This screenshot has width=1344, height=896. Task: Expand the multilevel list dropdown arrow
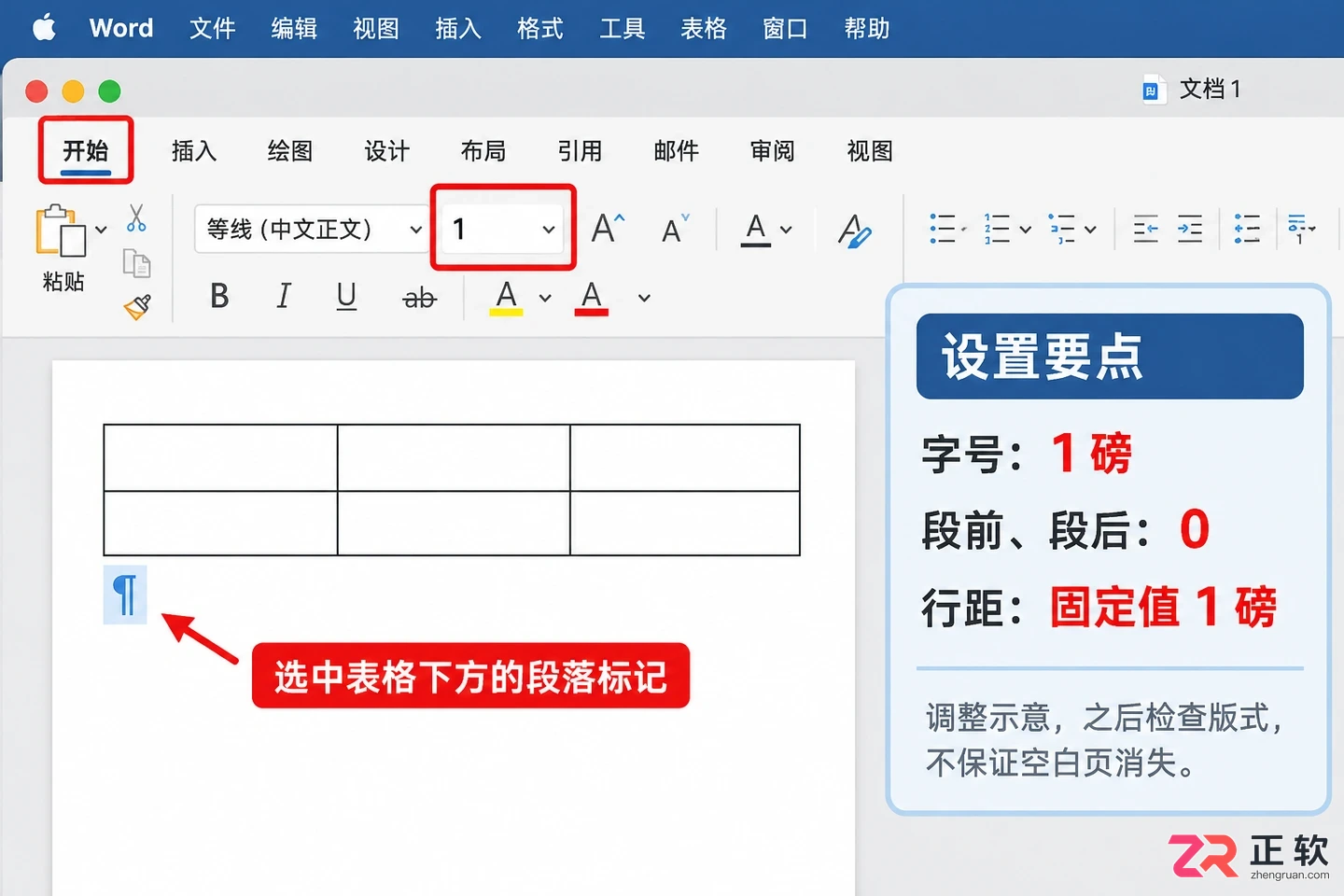tap(1090, 229)
